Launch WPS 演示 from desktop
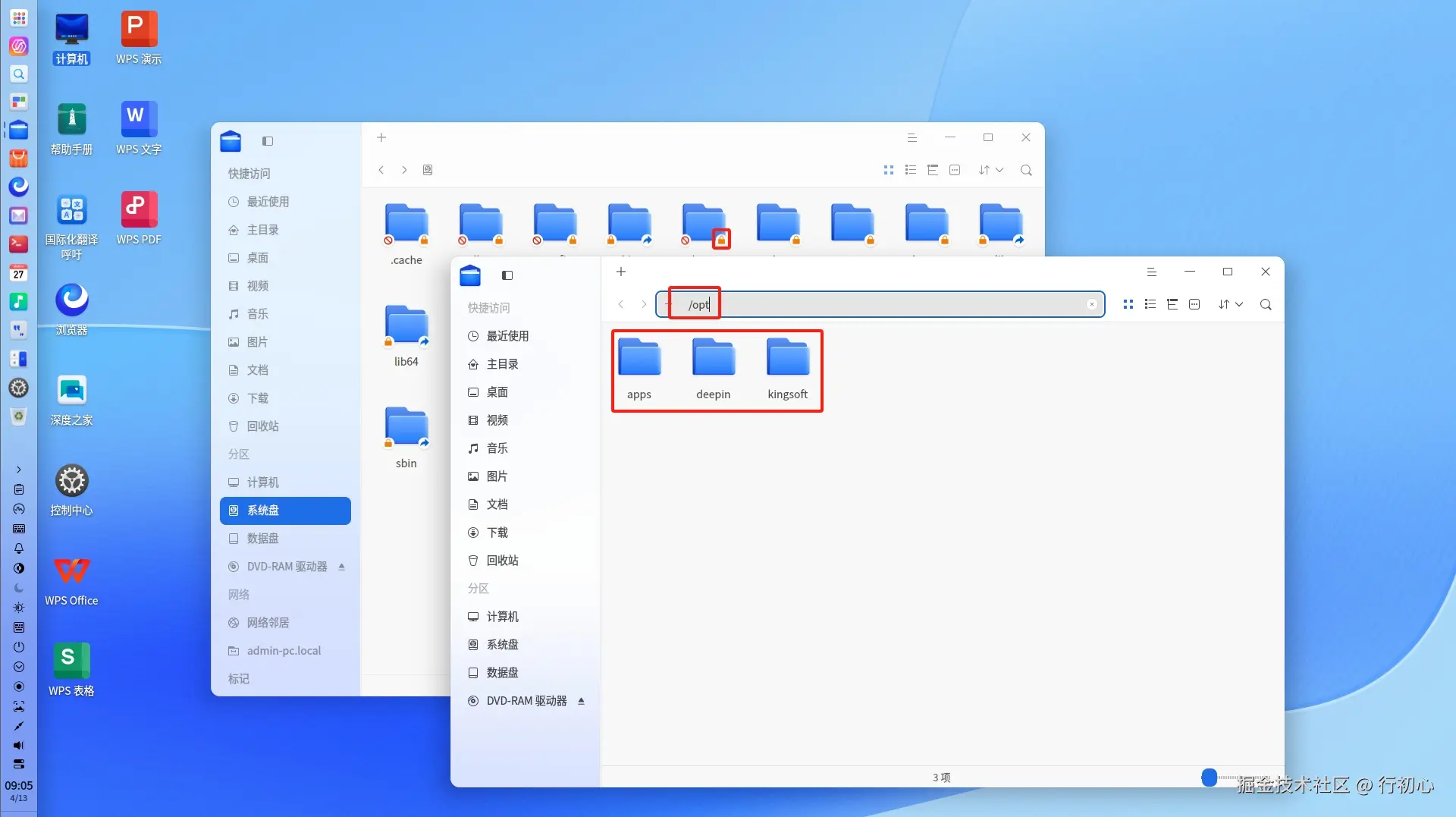1456x817 pixels. coord(139,38)
